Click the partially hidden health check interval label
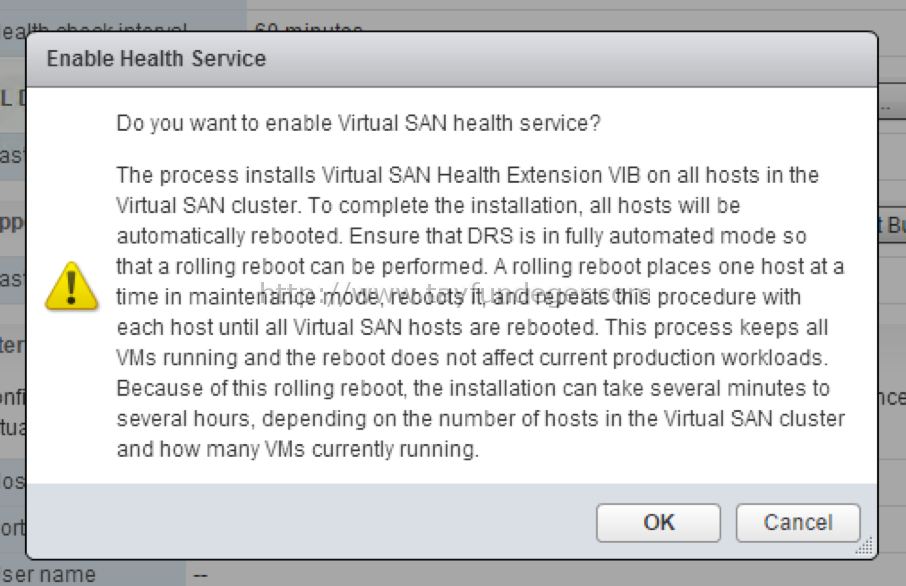Image resolution: width=906 pixels, height=586 pixels. tap(94, 28)
